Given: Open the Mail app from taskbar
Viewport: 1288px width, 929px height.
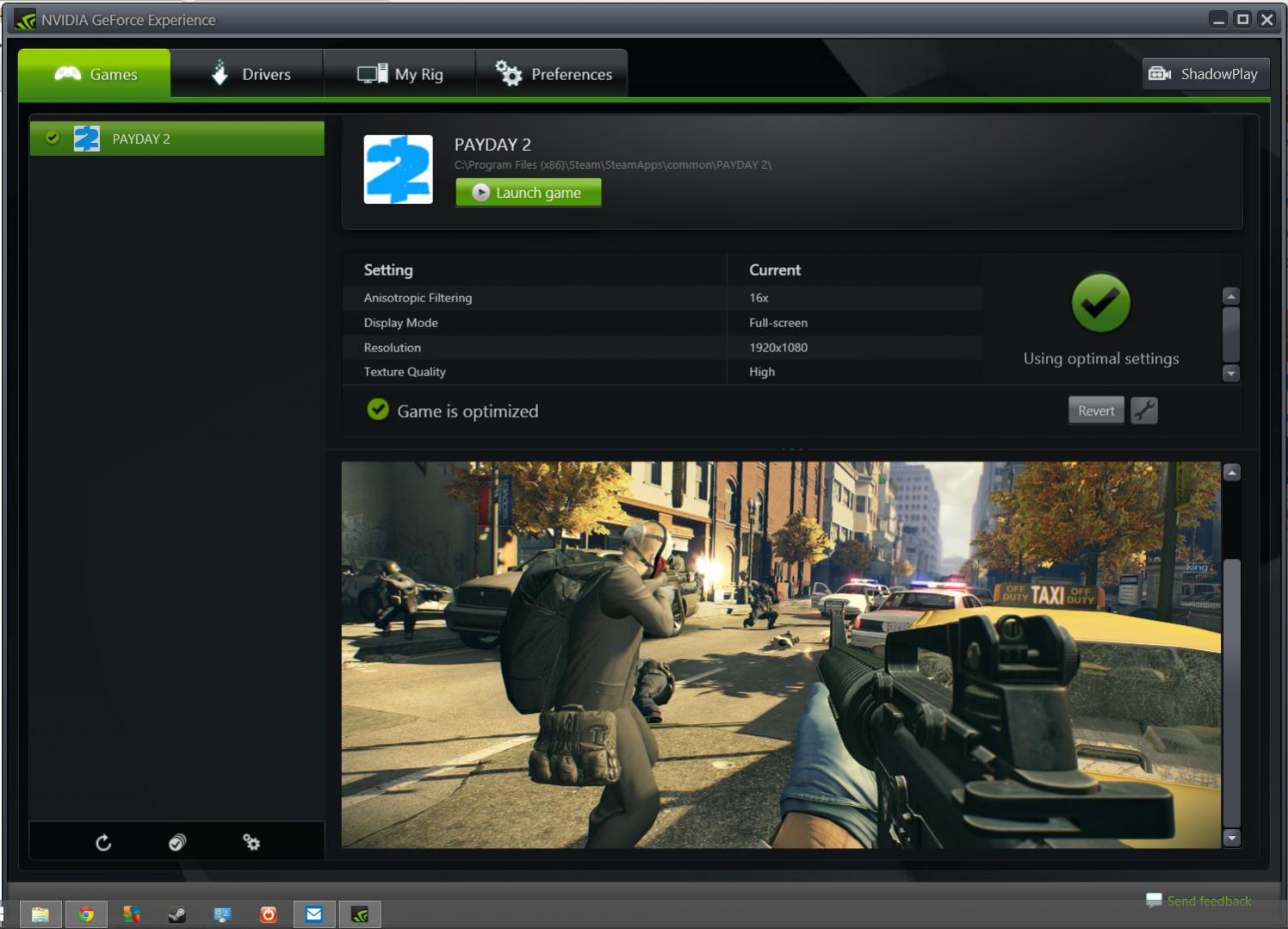Looking at the screenshot, I should [314, 914].
